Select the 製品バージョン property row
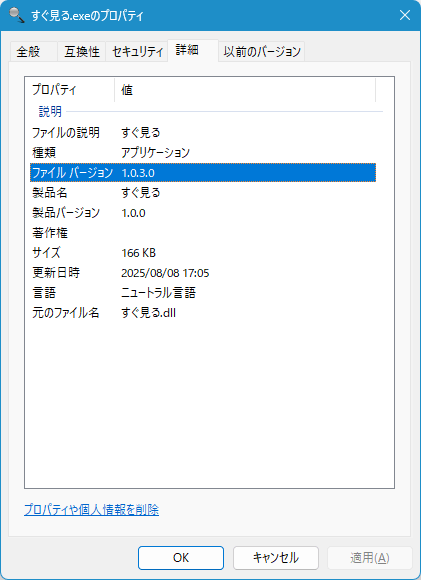Screen dimensions: 421x580 point(203,213)
